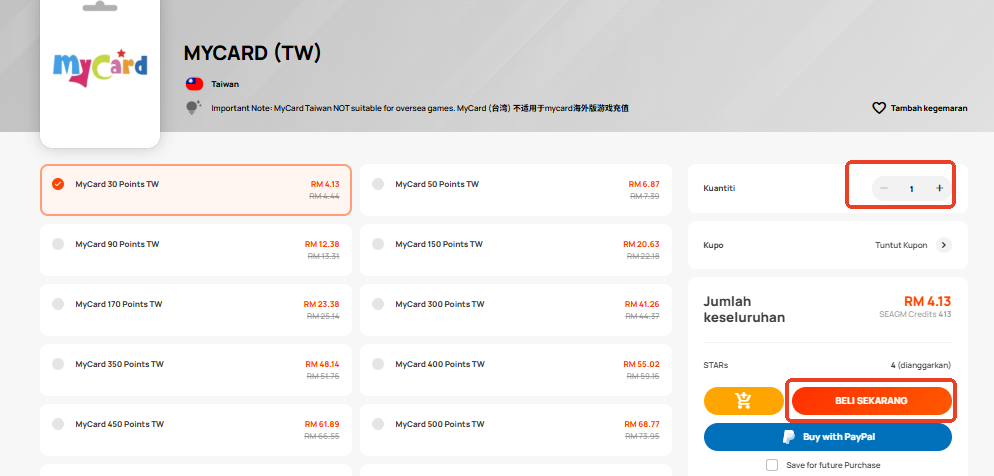
Task: Select MyCard 50 Points TW option
Action: [516, 190]
